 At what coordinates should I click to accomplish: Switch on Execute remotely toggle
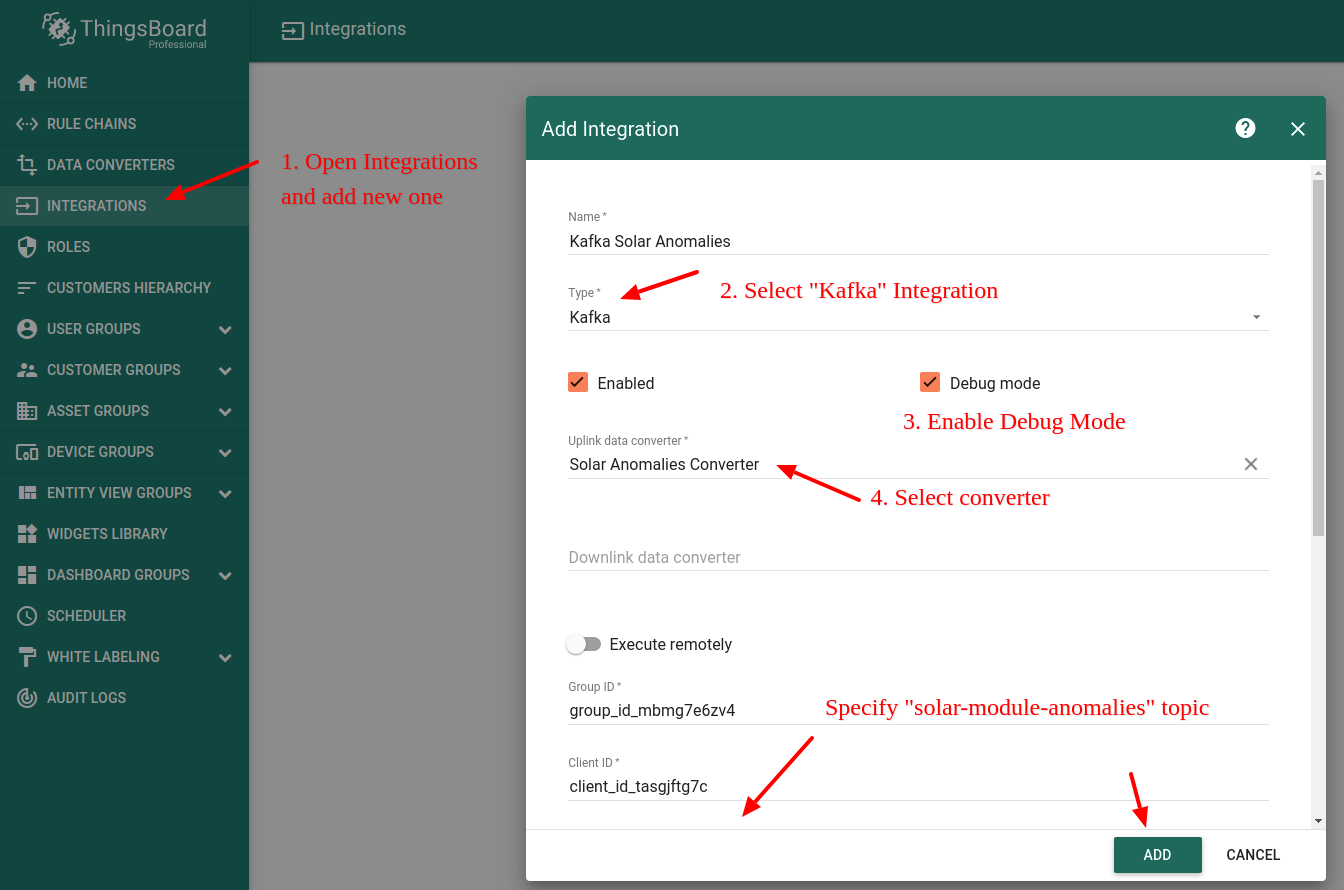583,644
